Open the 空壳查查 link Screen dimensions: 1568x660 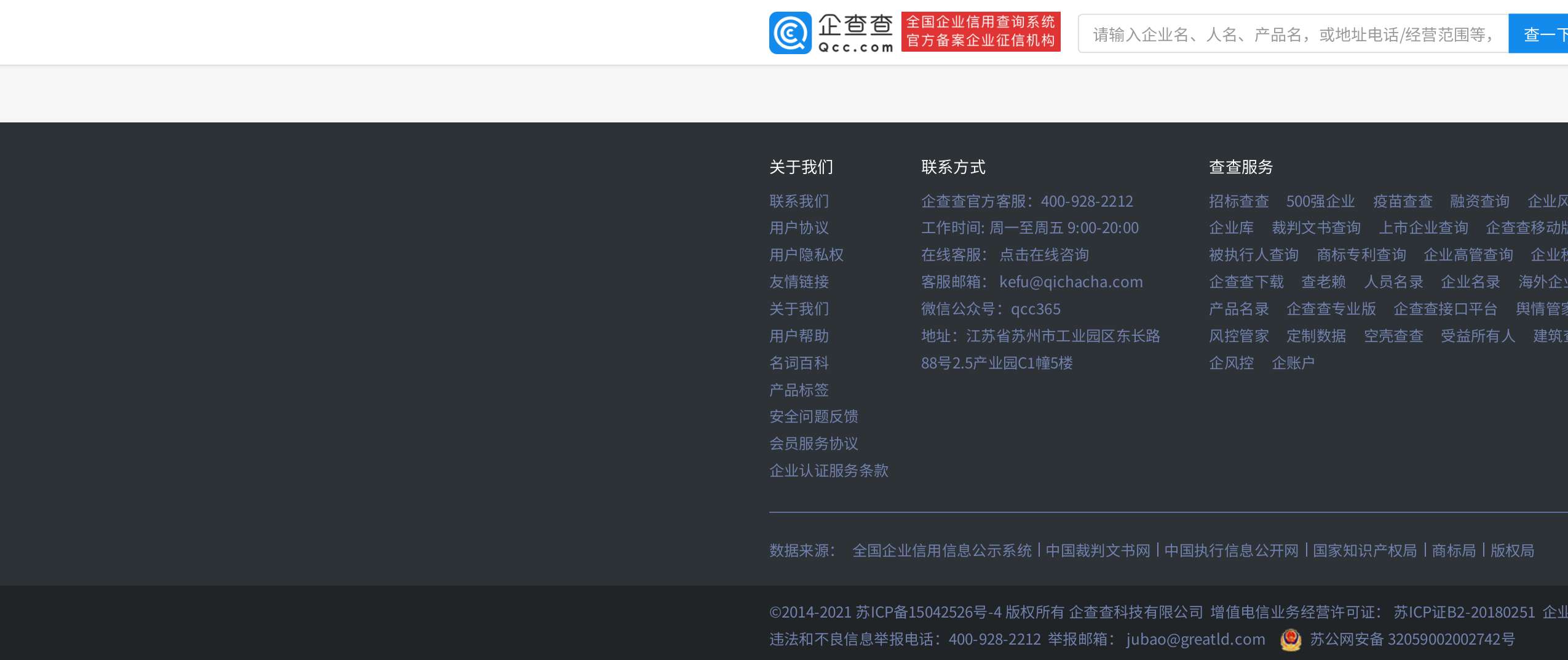point(1393,336)
